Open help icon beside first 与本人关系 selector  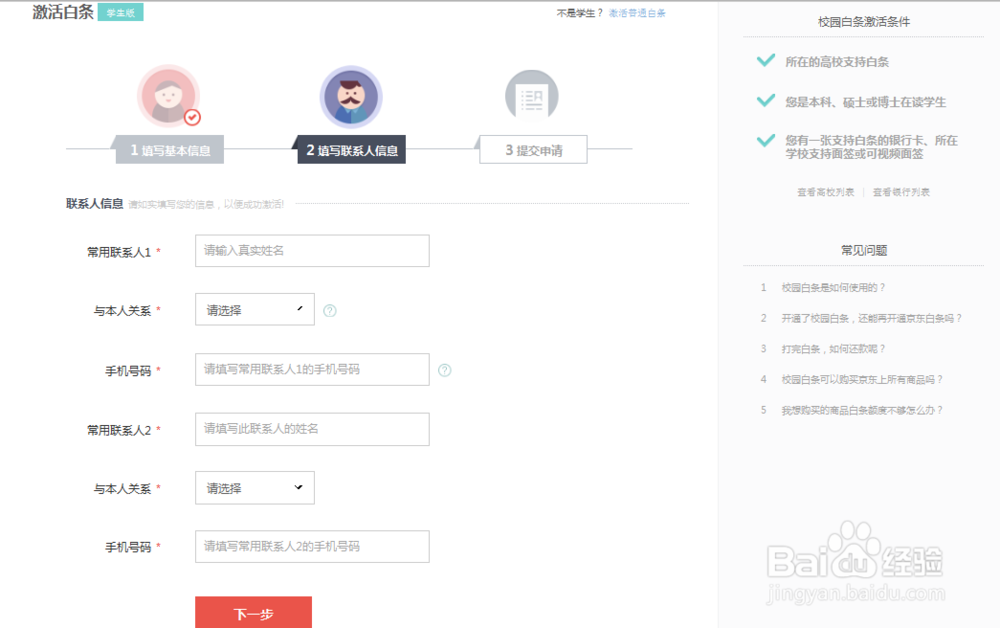(330, 310)
